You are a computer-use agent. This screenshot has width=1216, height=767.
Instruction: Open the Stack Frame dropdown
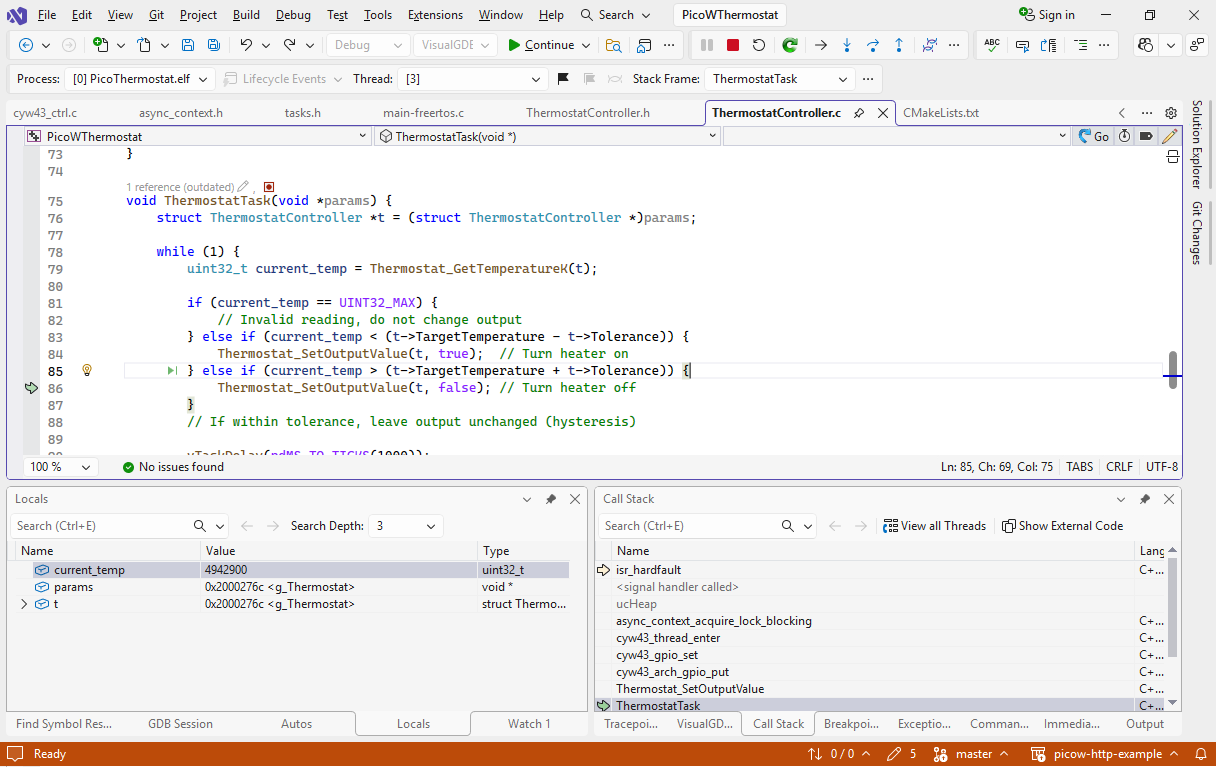(x=779, y=79)
